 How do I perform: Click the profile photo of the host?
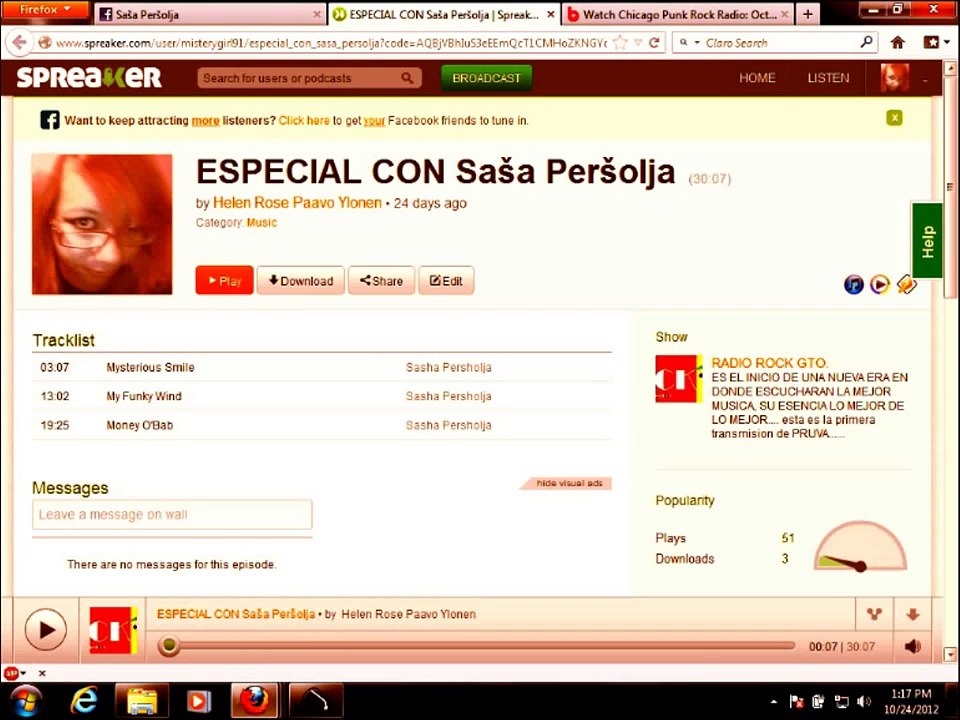click(x=102, y=224)
